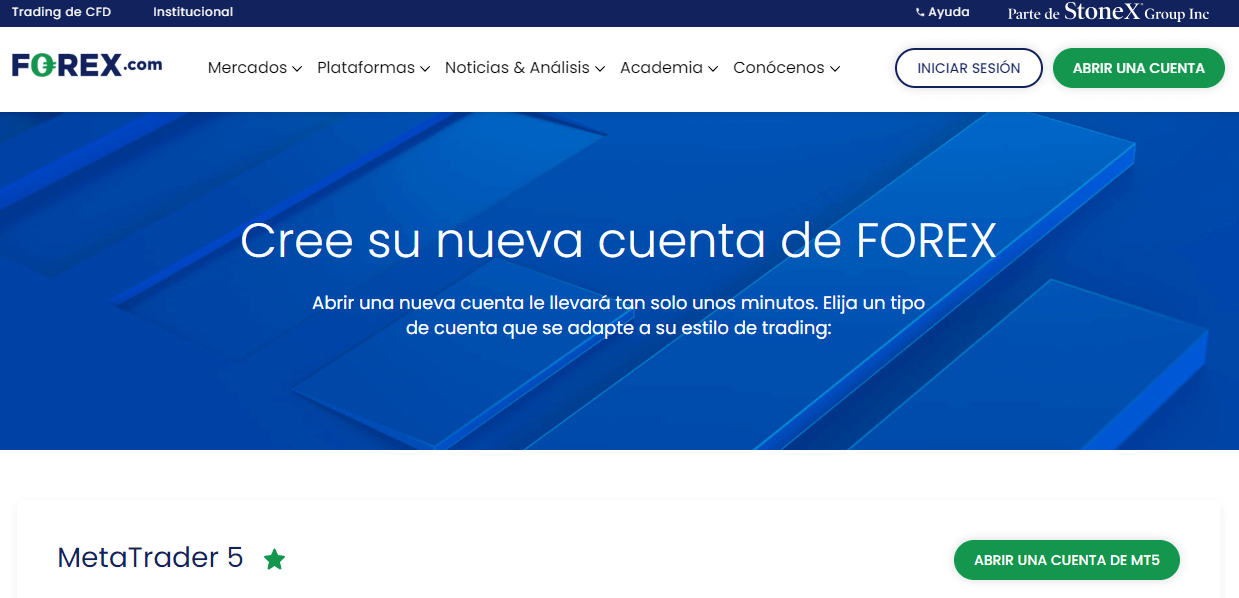The height and width of the screenshot is (598, 1239).
Task: Open the Ayuda help link
Action: click(x=948, y=13)
